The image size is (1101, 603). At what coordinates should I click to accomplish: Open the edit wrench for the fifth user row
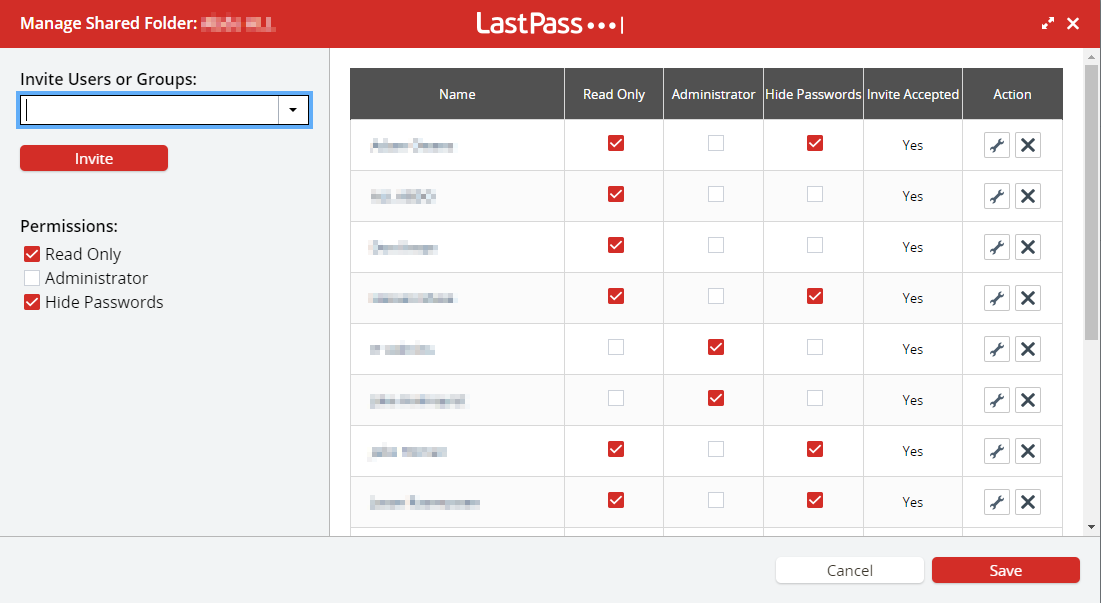996,349
